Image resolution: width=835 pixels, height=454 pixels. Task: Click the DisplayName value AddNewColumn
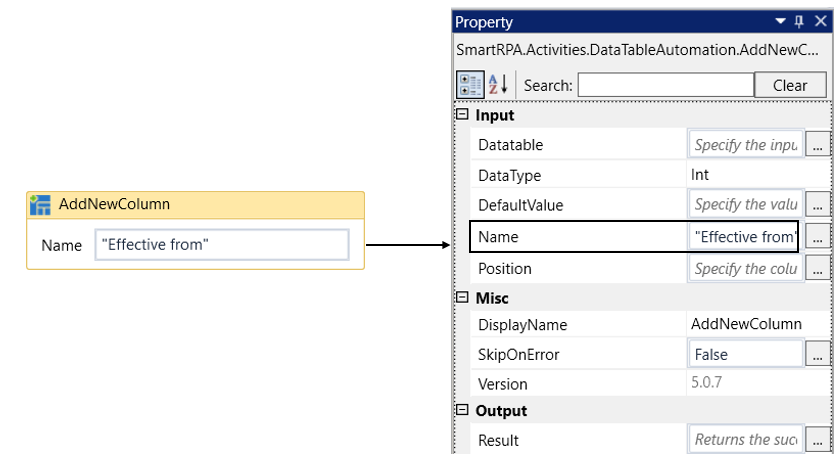click(745, 324)
